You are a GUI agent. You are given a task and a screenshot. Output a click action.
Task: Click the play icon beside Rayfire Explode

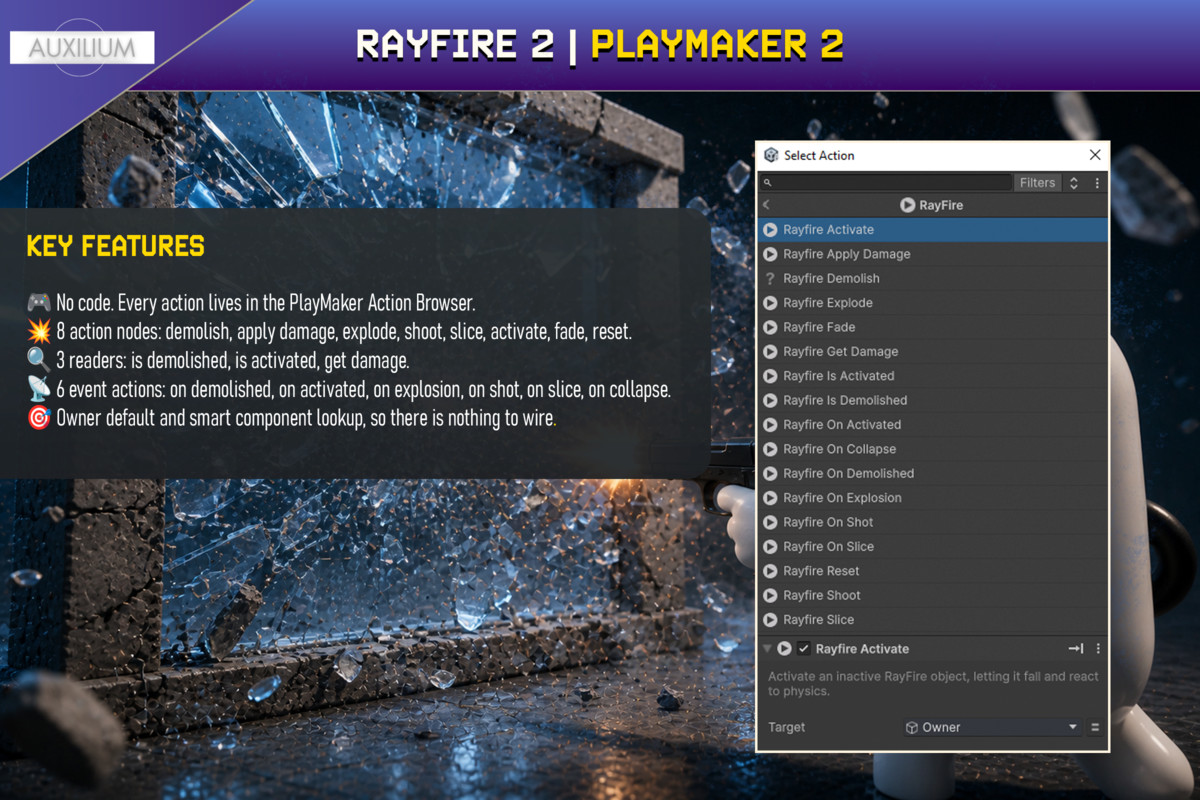click(x=770, y=303)
